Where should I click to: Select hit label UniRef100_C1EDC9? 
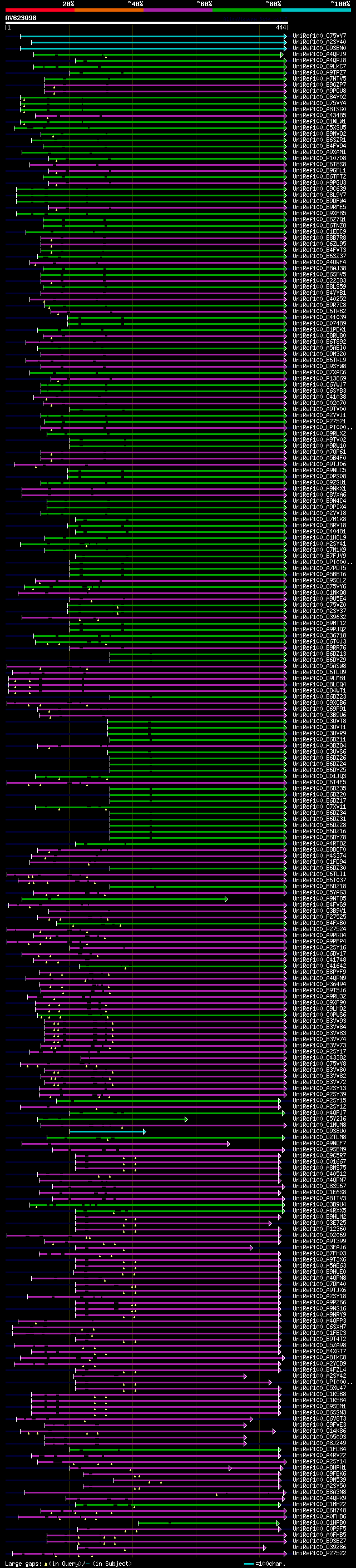319,232
